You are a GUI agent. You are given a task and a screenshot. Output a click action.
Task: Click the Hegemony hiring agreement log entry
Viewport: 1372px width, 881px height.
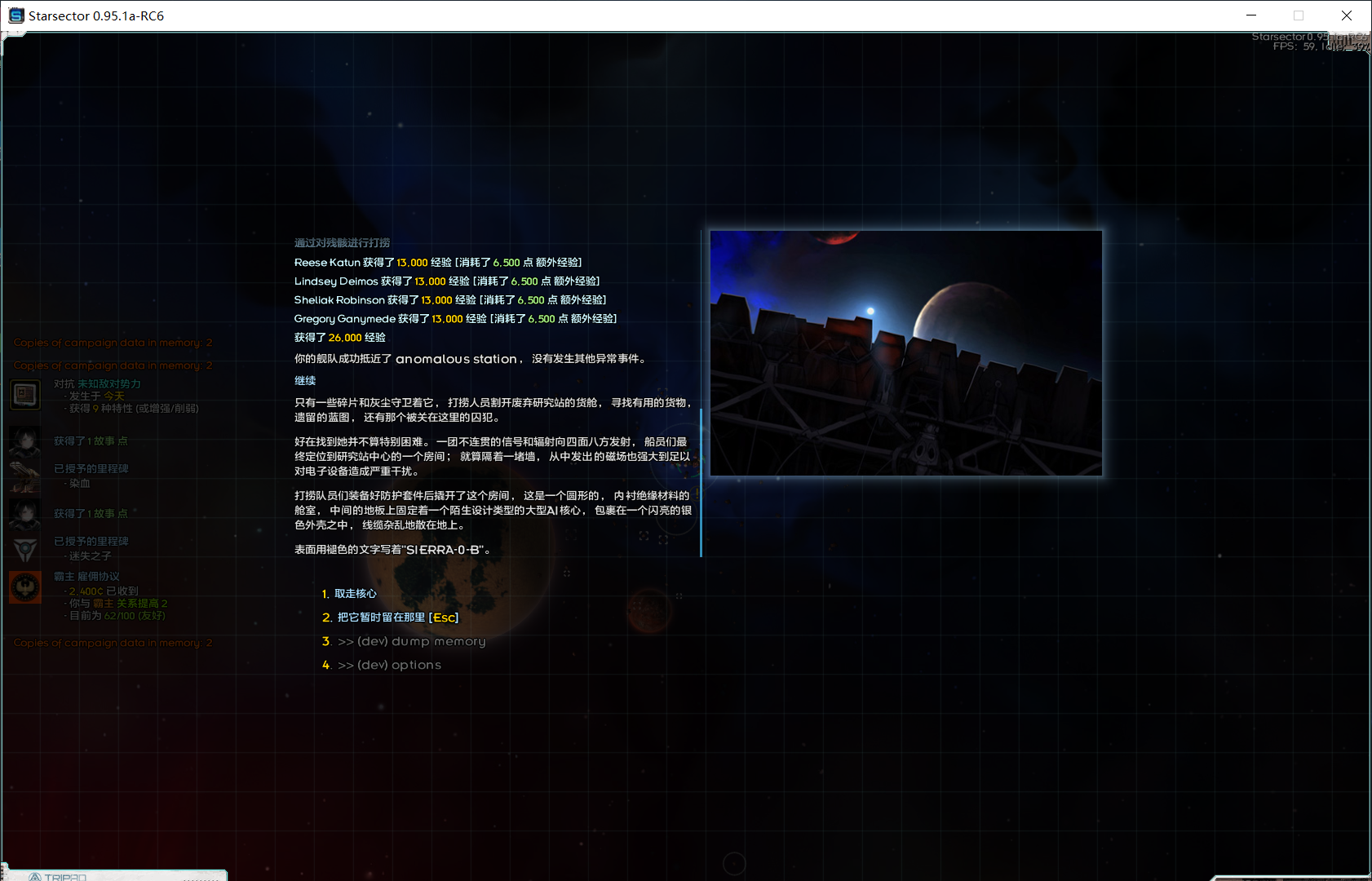point(86,577)
